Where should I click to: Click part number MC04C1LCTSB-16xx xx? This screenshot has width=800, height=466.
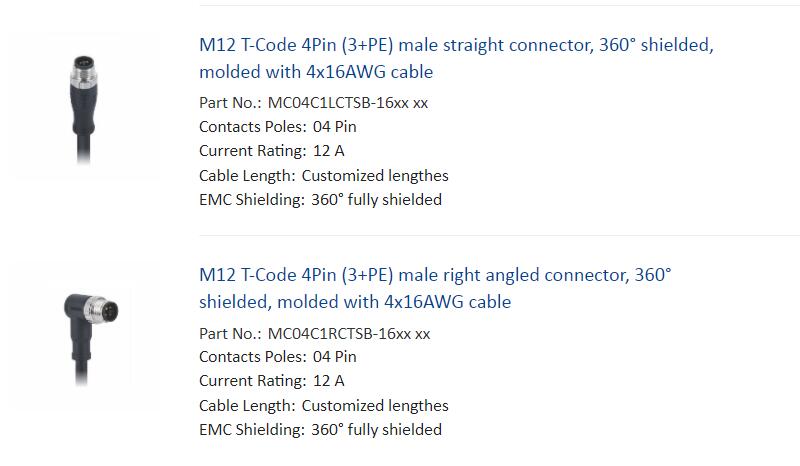coord(348,103)
